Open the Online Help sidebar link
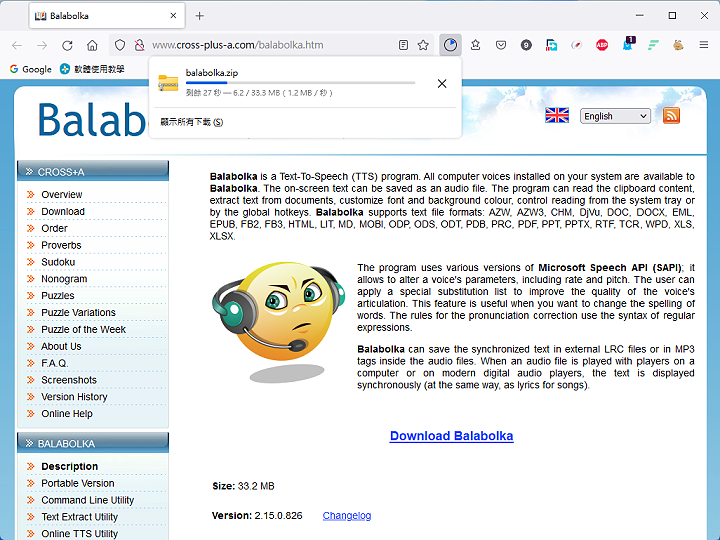This screenshot has width=720, height=540. (67, 414)
